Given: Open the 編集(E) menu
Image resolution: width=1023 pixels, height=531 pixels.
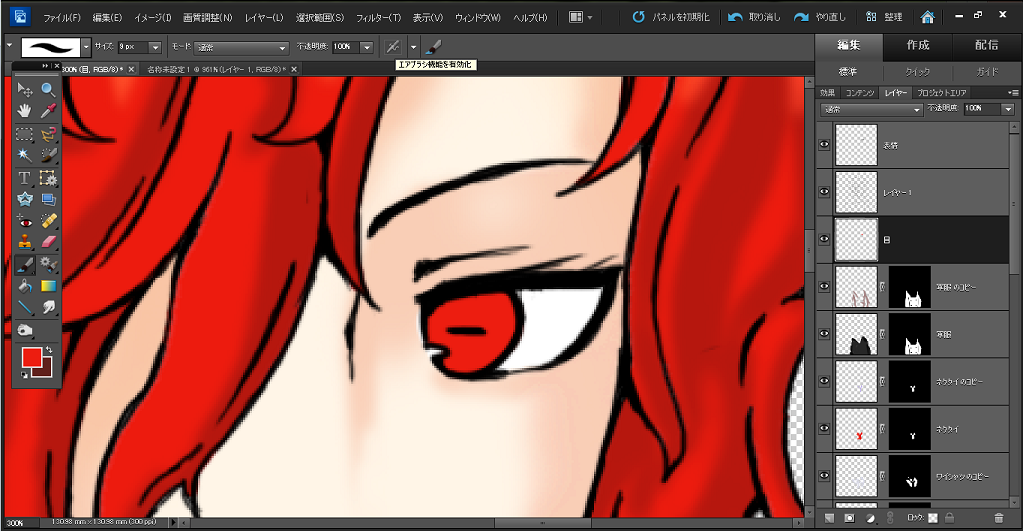Looking at the screenshot, I should click(x=107, y=18).
